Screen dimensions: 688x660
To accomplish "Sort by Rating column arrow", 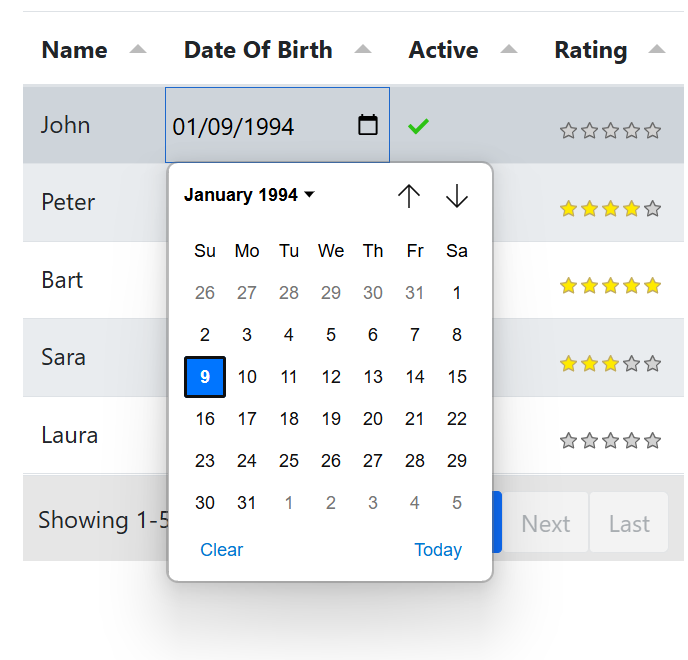I will coord(657,50).
